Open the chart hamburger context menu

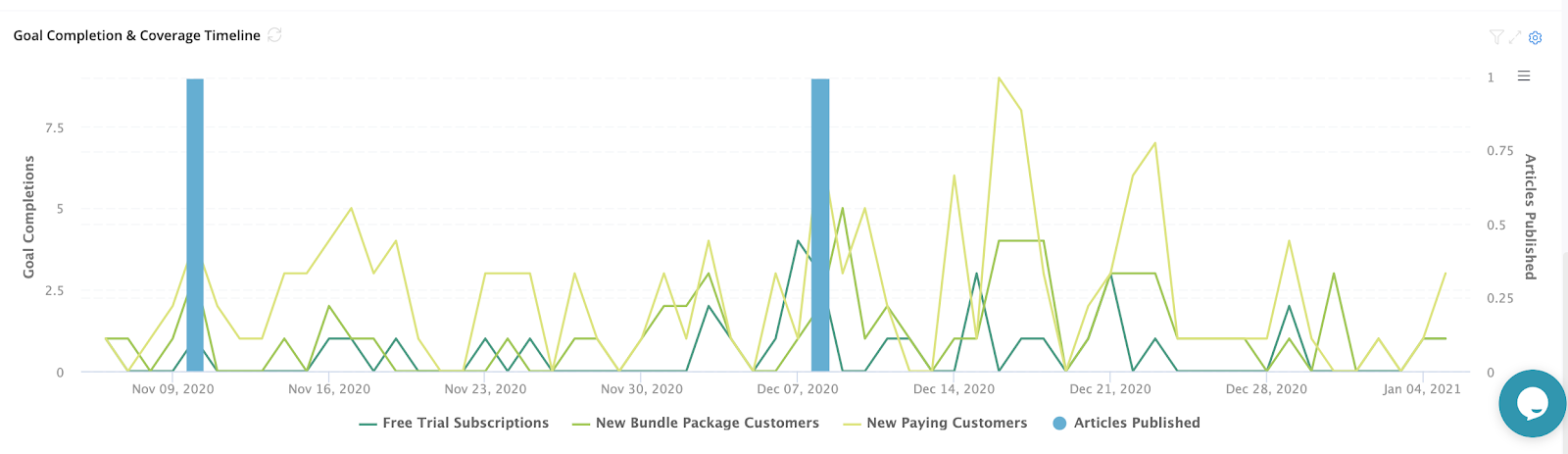[x=1524, y=76]
